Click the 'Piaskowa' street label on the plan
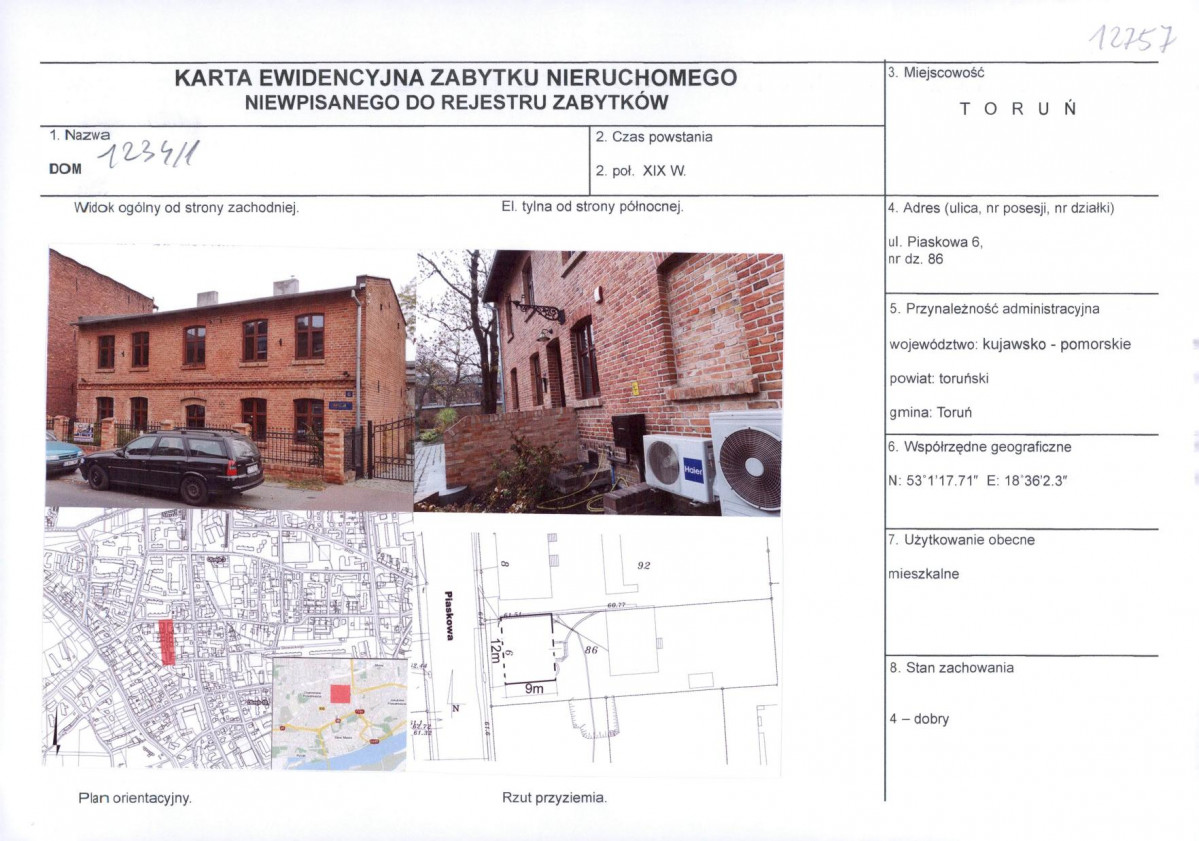 (x=449, y=615)
